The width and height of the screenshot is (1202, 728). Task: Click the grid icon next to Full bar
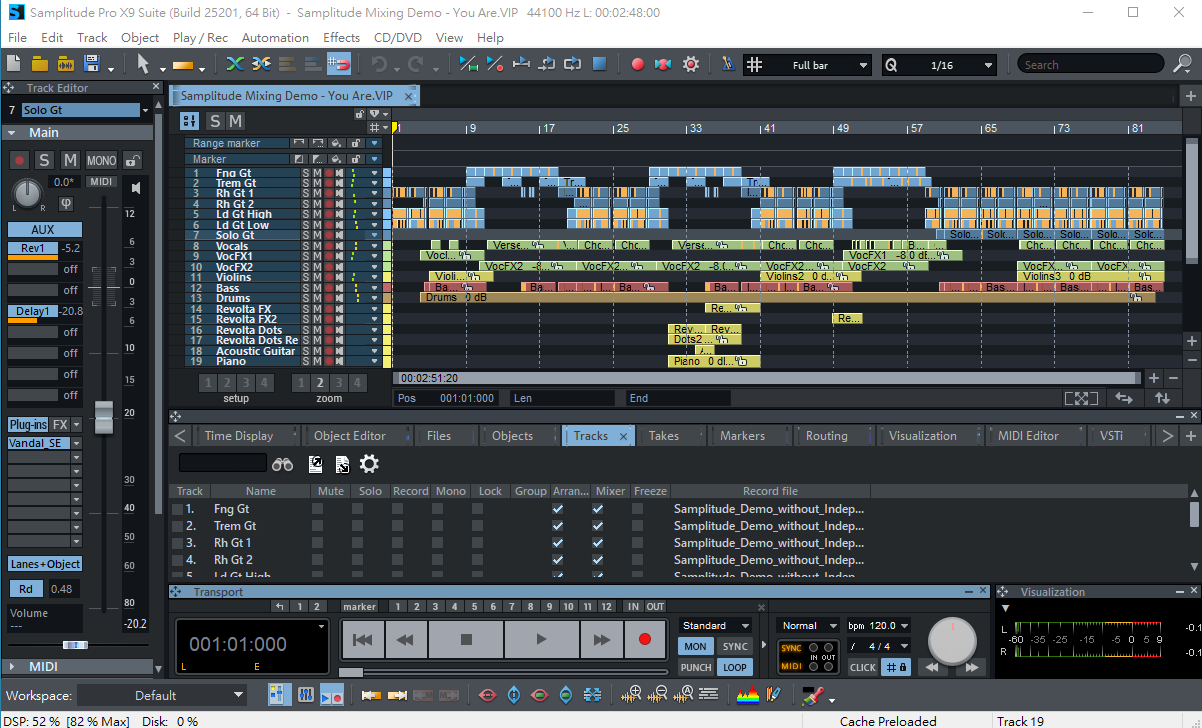click(x=755, y=65)
